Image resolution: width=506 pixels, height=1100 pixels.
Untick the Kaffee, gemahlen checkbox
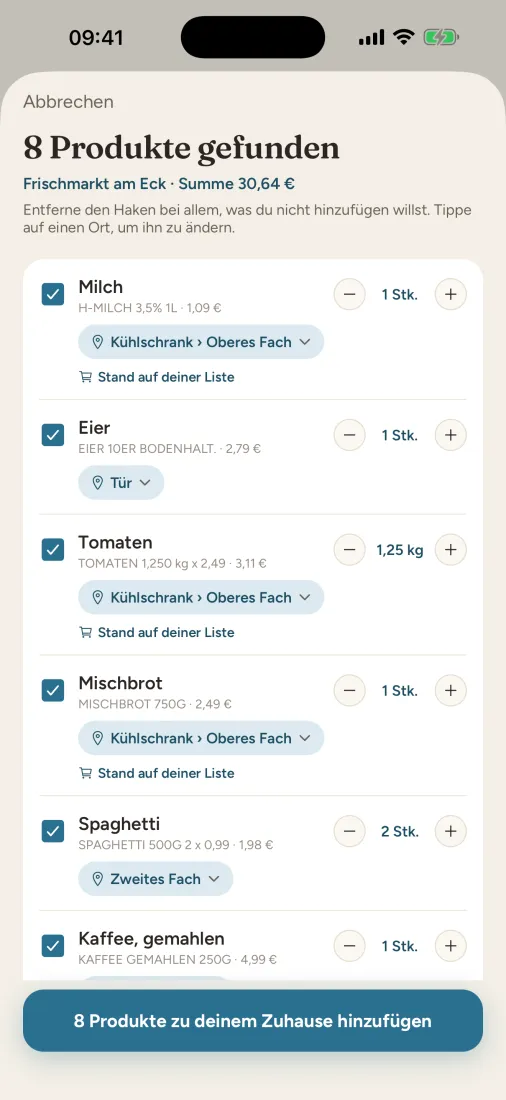tap(53, 946)
